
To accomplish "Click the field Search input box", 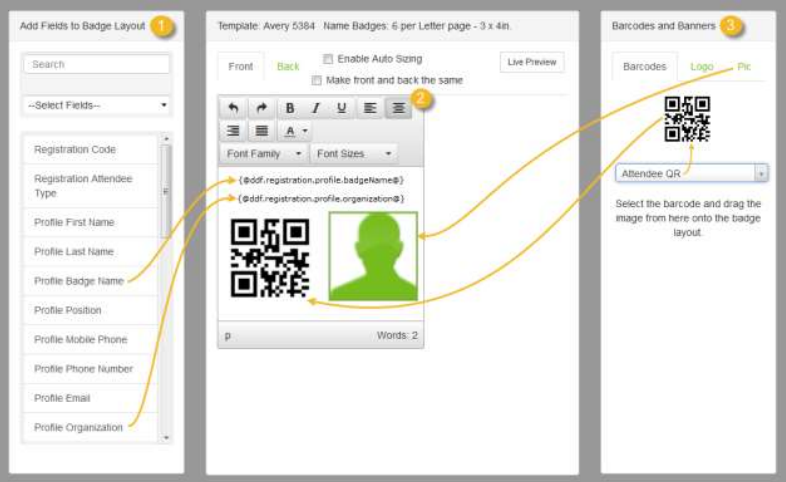I will tap(97, 64).
